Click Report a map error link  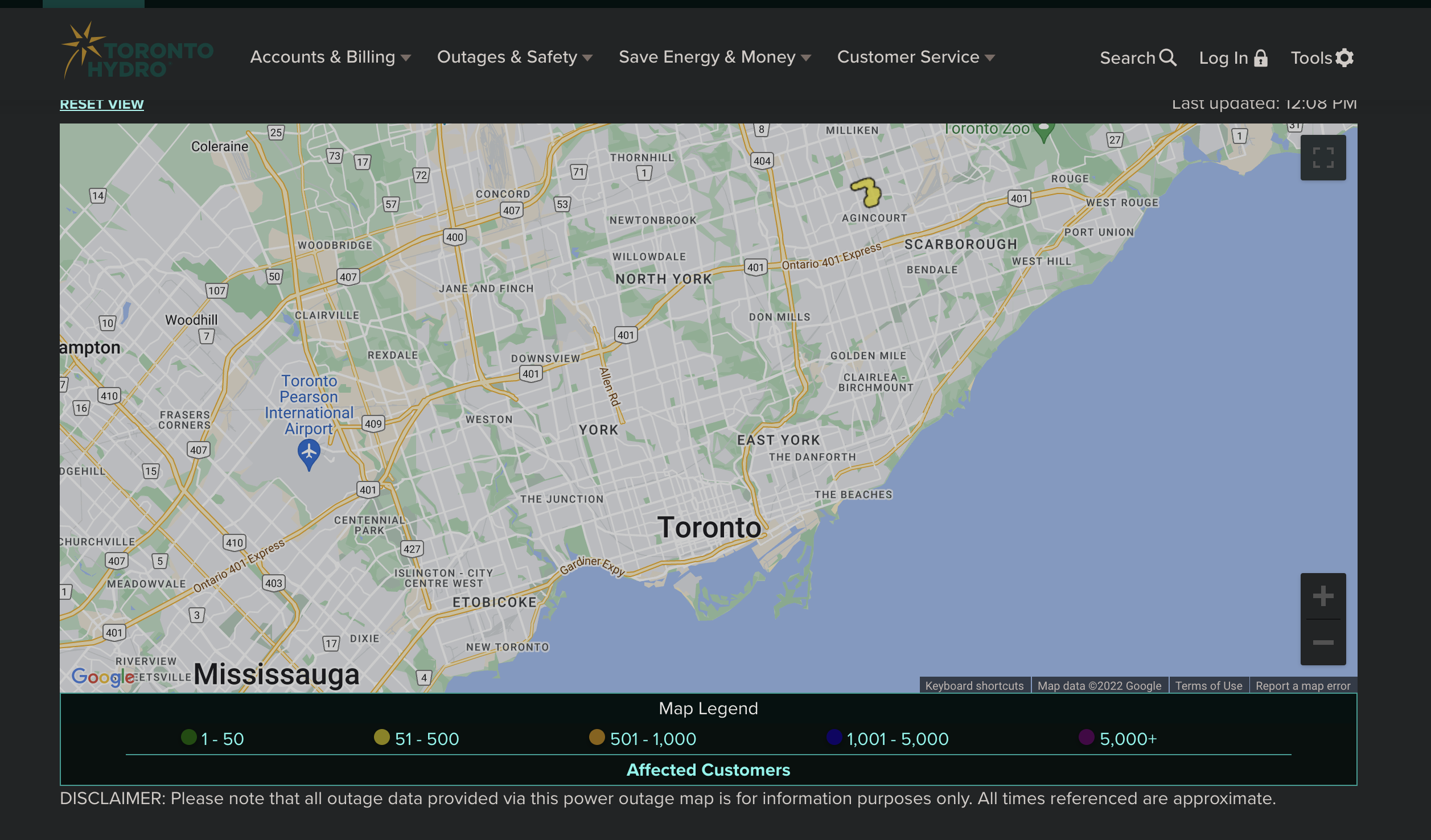[1303, 686]
